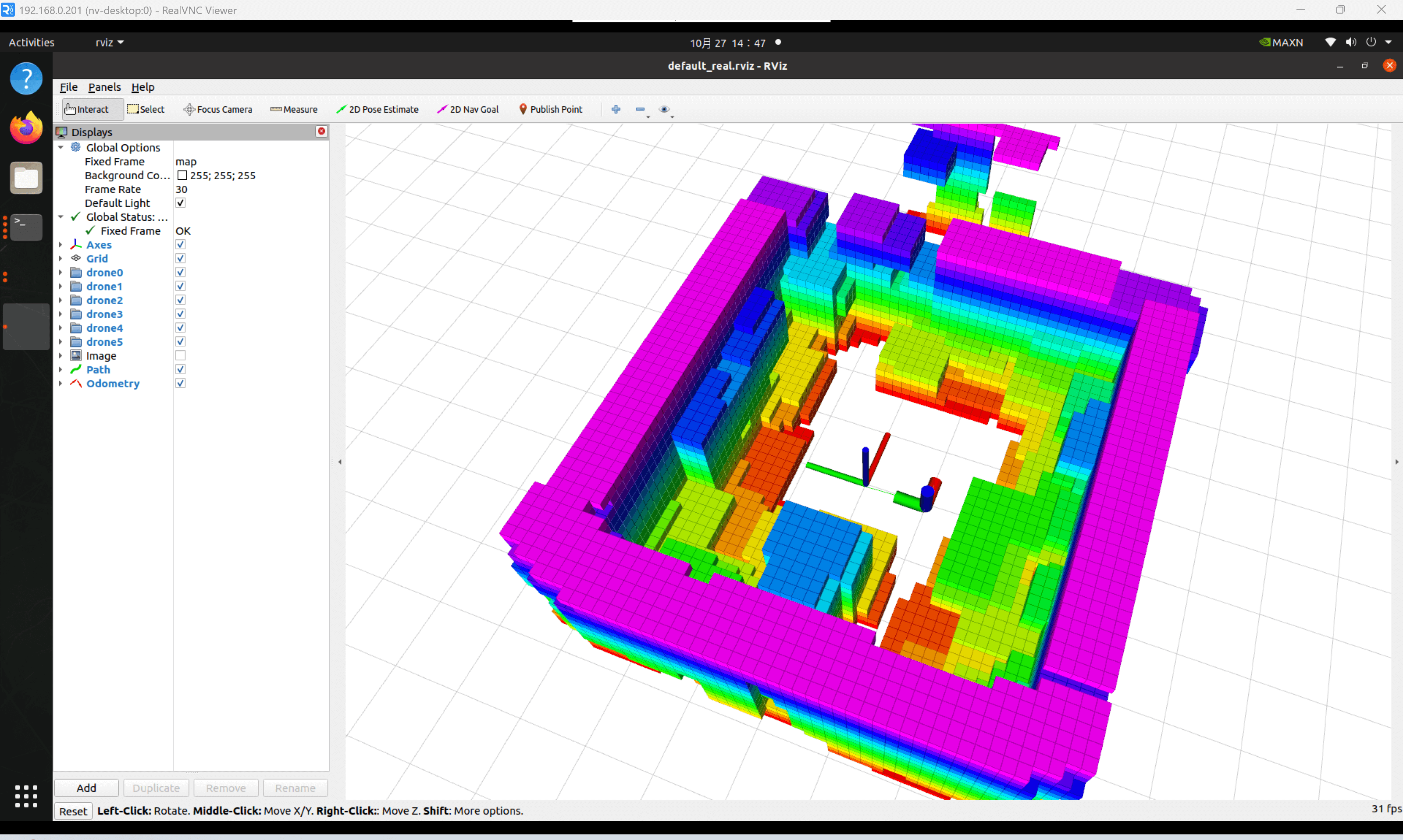This screenshot has height=840, width=1403.
Task: Open the rviz application menu
Action: (x=110, y=43)
